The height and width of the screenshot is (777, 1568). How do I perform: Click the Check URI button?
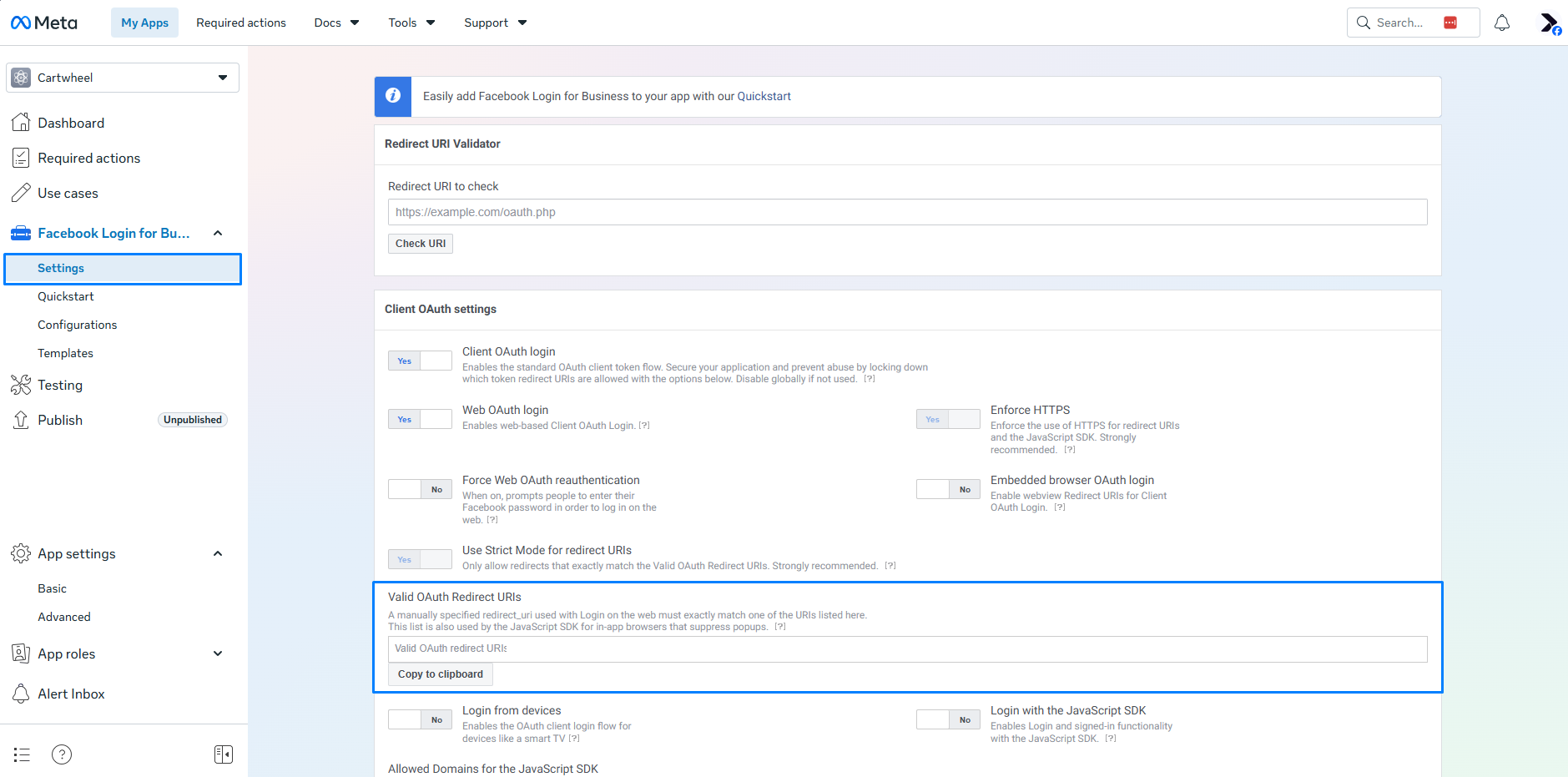click(421, 244)
